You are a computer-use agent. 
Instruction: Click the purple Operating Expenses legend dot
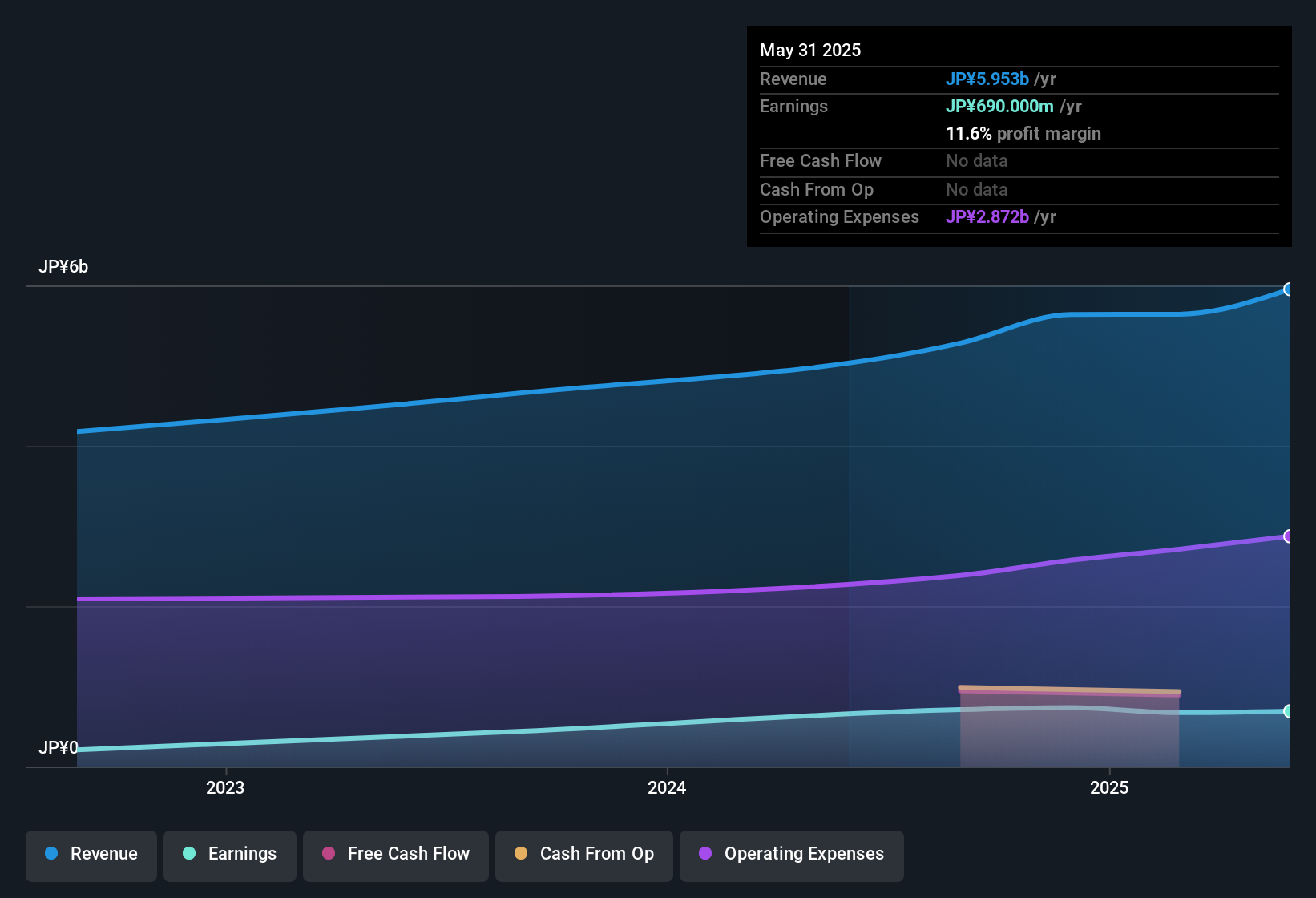[x=705, y=853]
